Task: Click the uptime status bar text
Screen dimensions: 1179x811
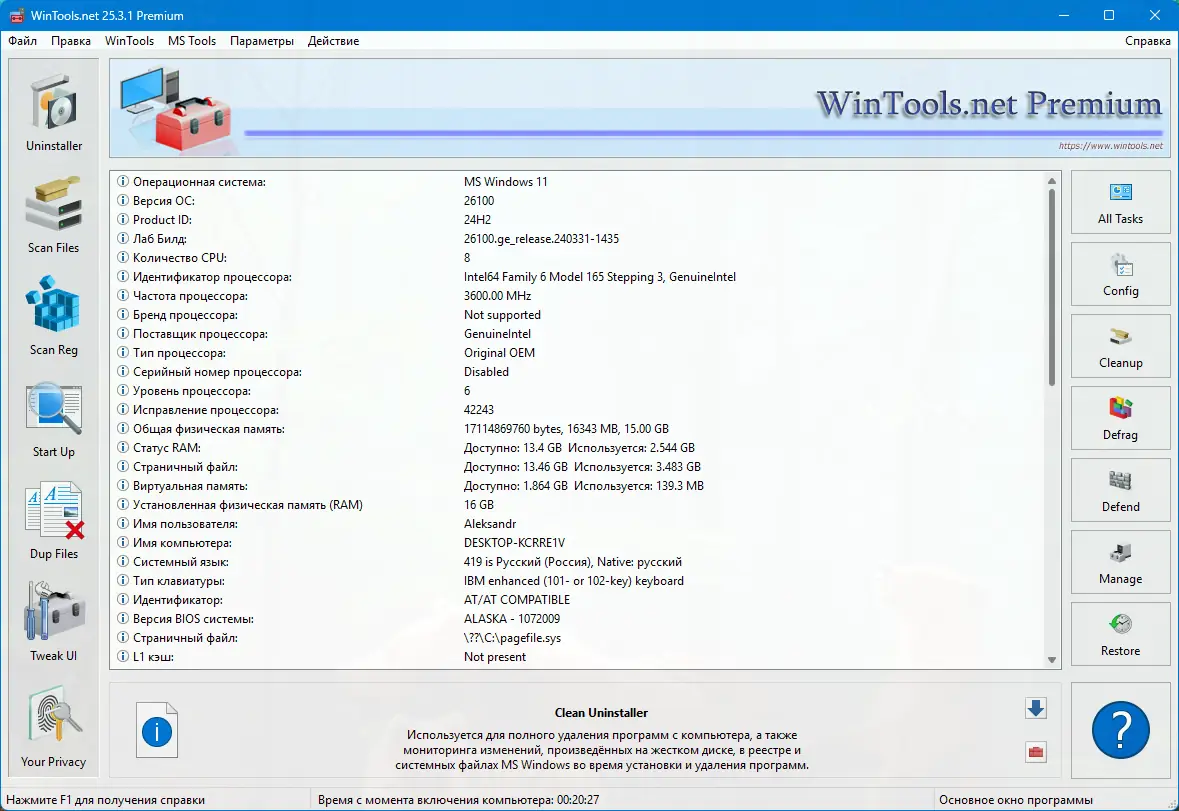Action: [x=458, y=800]
